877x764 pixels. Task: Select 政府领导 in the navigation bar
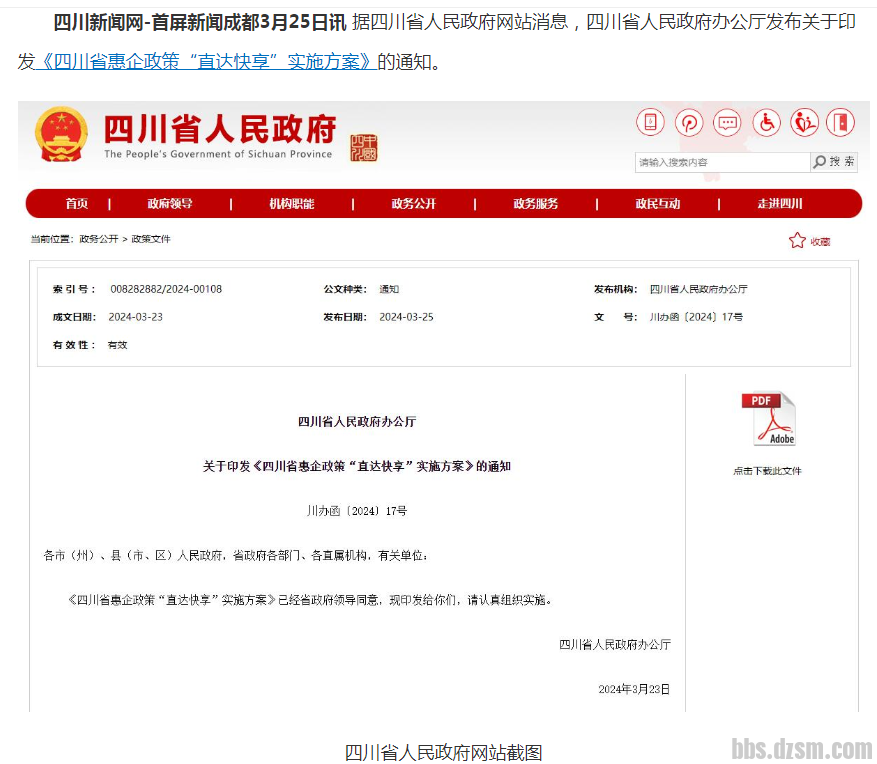(x=170, y=204)
